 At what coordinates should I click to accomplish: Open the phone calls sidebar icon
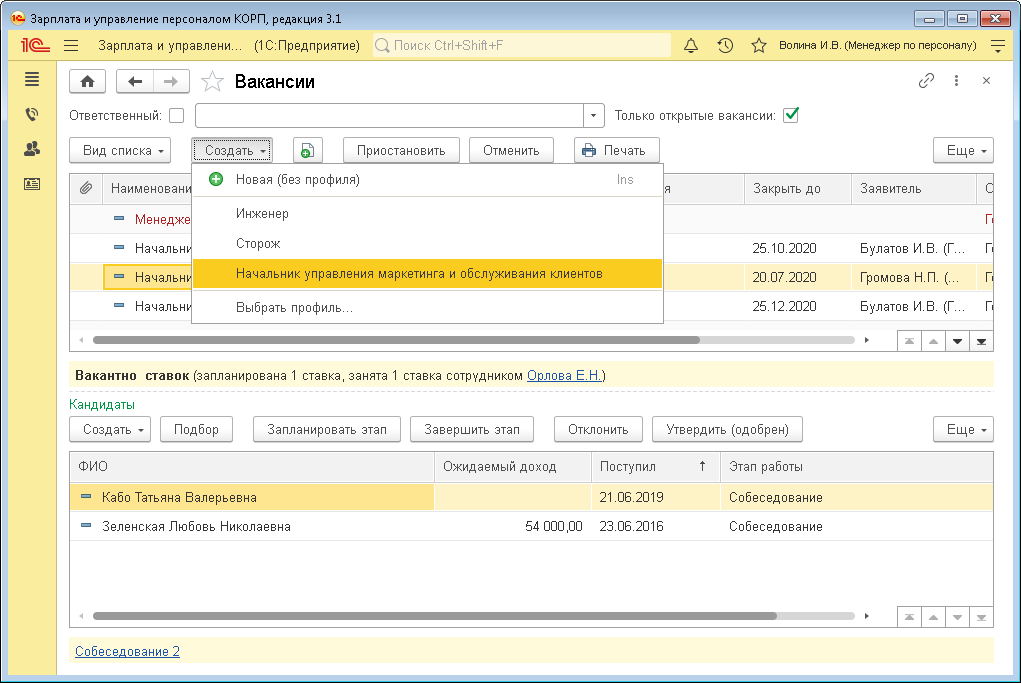(32, 114)
